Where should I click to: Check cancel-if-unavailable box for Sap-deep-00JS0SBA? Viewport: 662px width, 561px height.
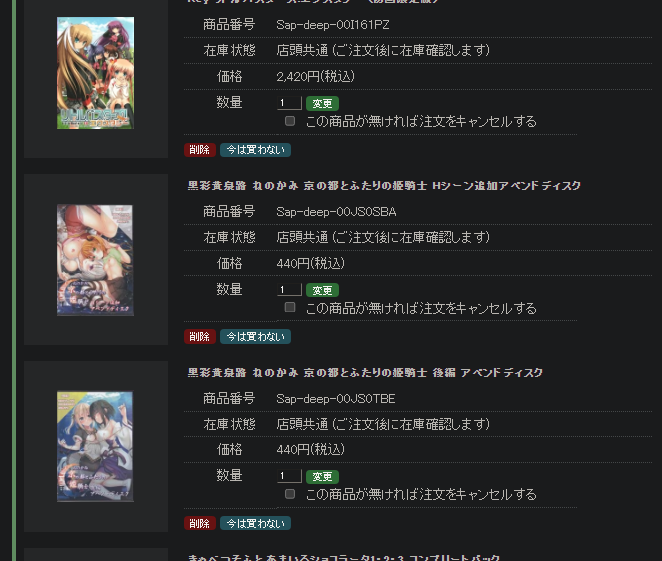(290, 307)
